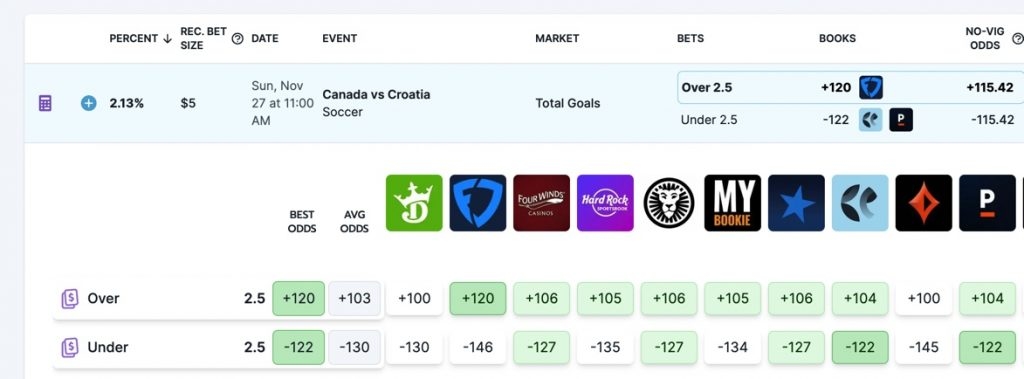Click the Four Winds Casinos logo
The width and height of the screenshot is (1024, 379).
(x=541, y=203)
